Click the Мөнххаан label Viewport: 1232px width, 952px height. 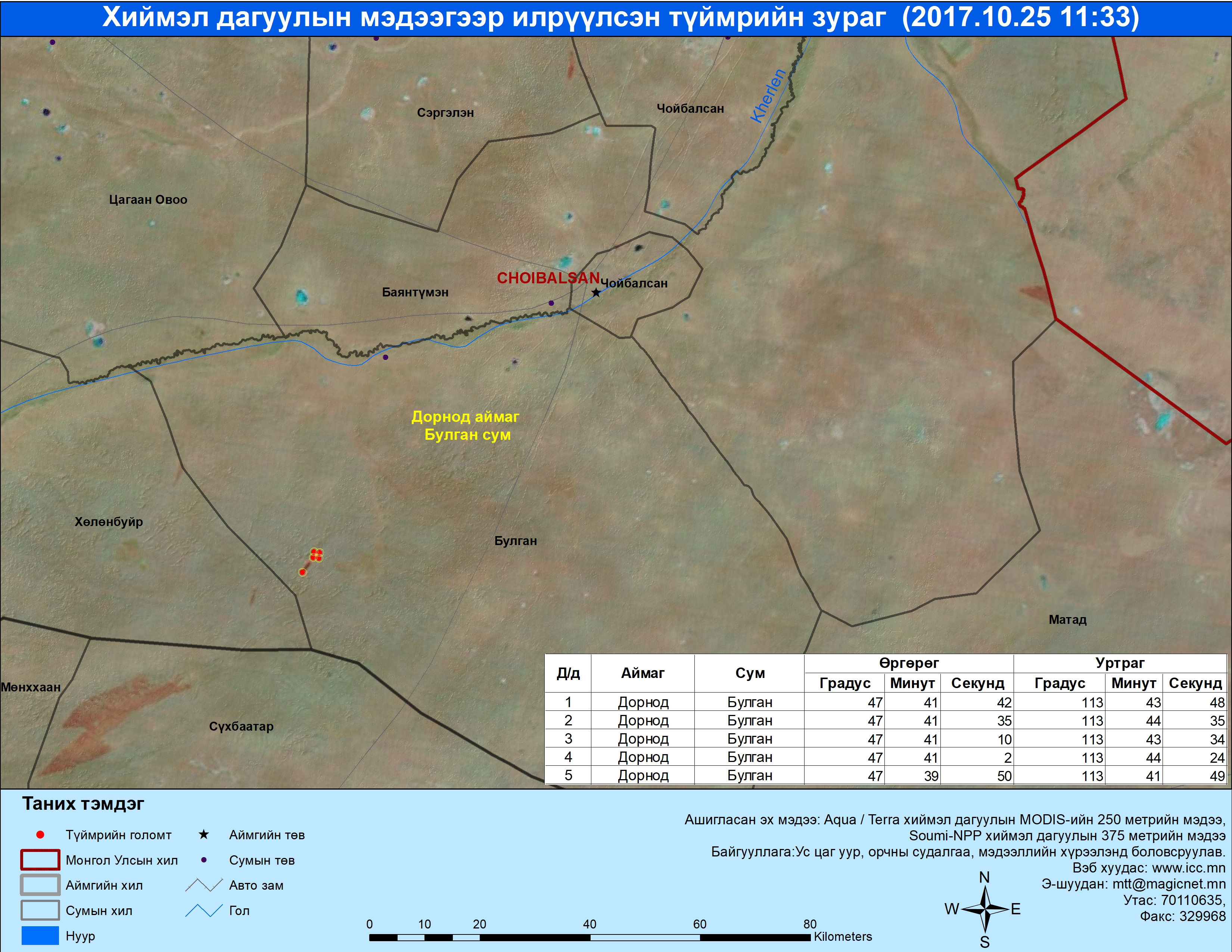(31, 687)
